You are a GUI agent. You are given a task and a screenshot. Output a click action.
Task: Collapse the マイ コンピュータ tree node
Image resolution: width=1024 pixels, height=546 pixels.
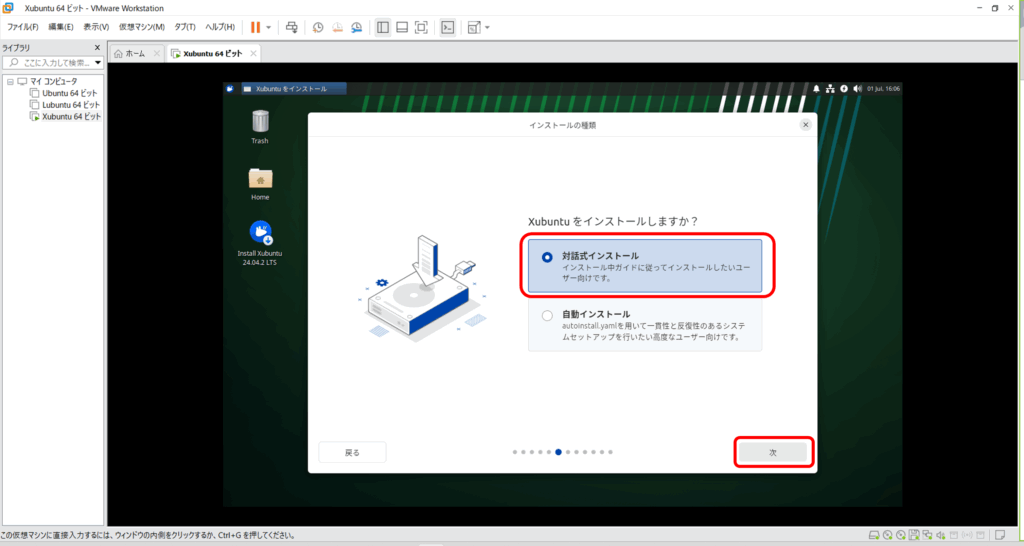(x=9, y=81)
